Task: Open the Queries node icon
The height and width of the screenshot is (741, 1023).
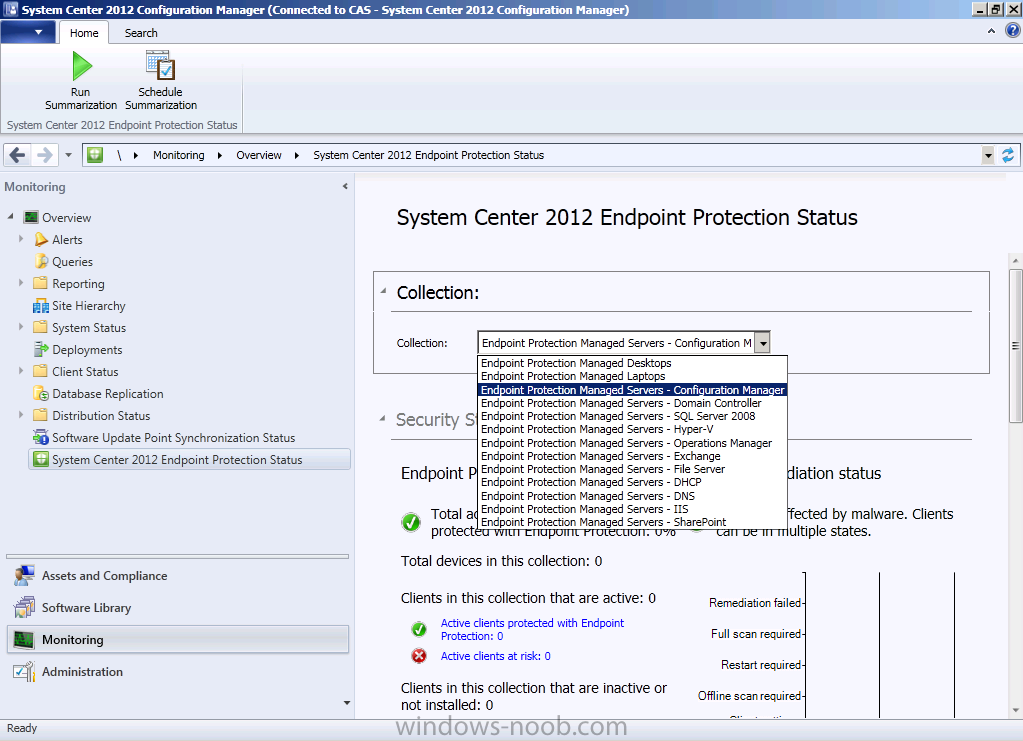Action: pos(41,262)
